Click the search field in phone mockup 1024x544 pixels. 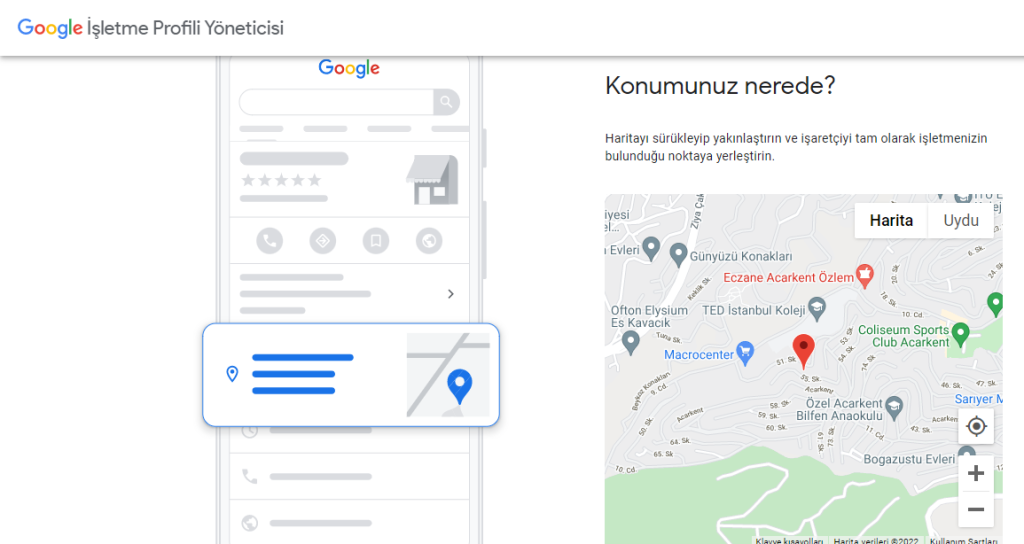(336, 102)
